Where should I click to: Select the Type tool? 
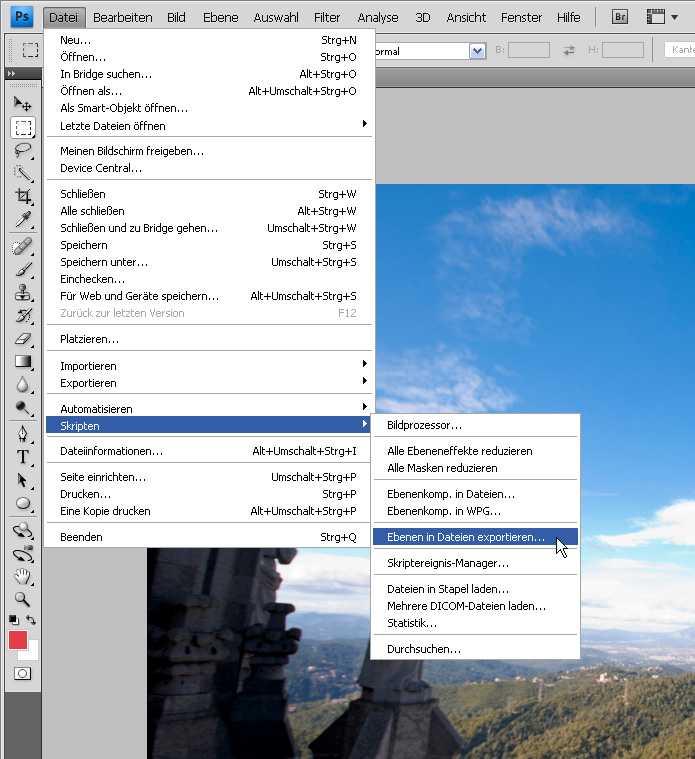pos(23,457)
